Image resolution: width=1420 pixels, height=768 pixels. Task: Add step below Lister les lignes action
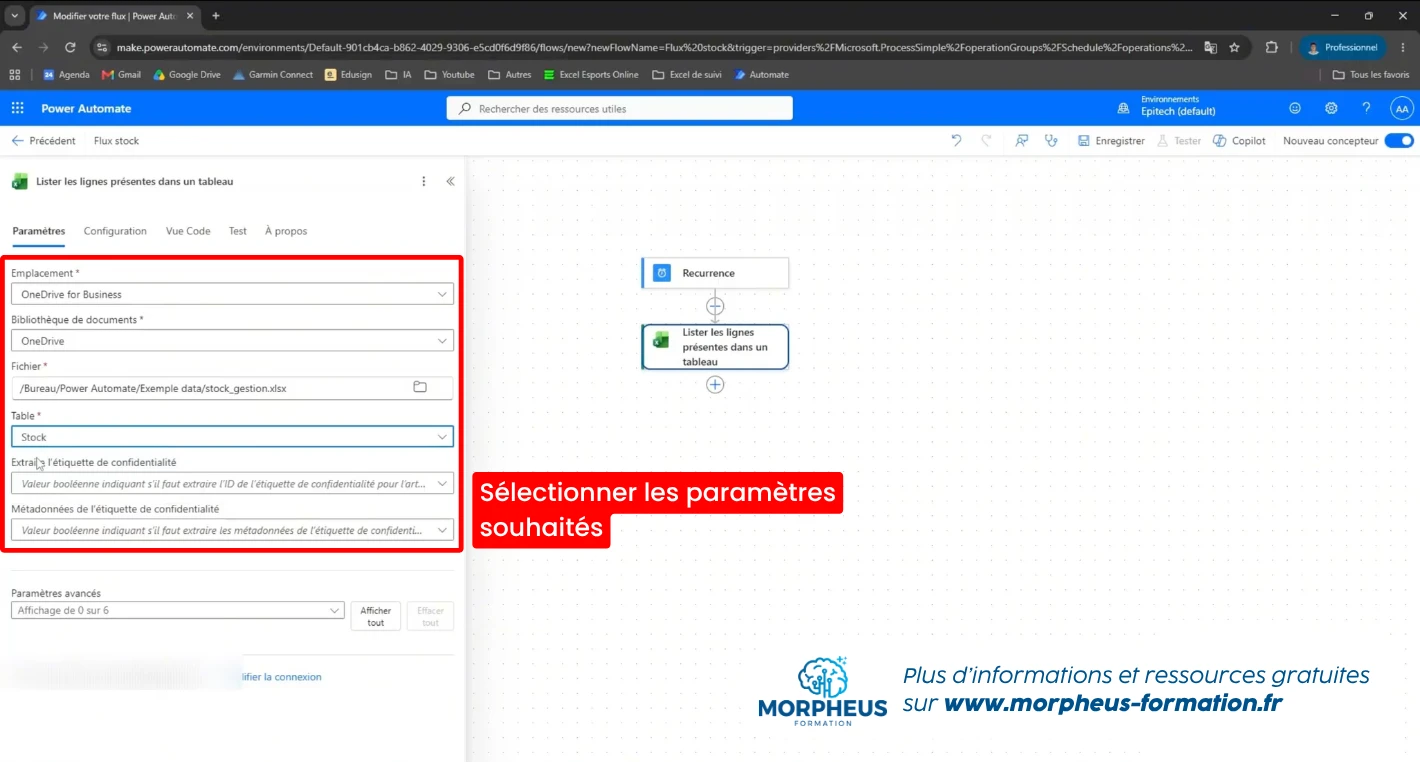coord(715,384)
